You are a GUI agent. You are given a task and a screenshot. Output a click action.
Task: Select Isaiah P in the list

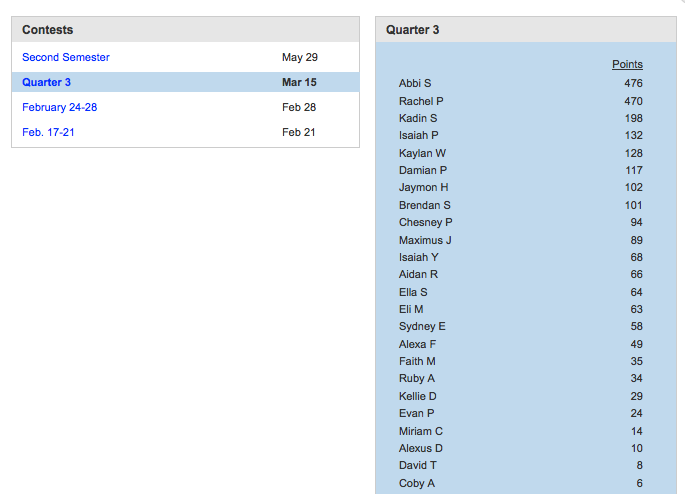pyautogui.click(x=419, y=135)
